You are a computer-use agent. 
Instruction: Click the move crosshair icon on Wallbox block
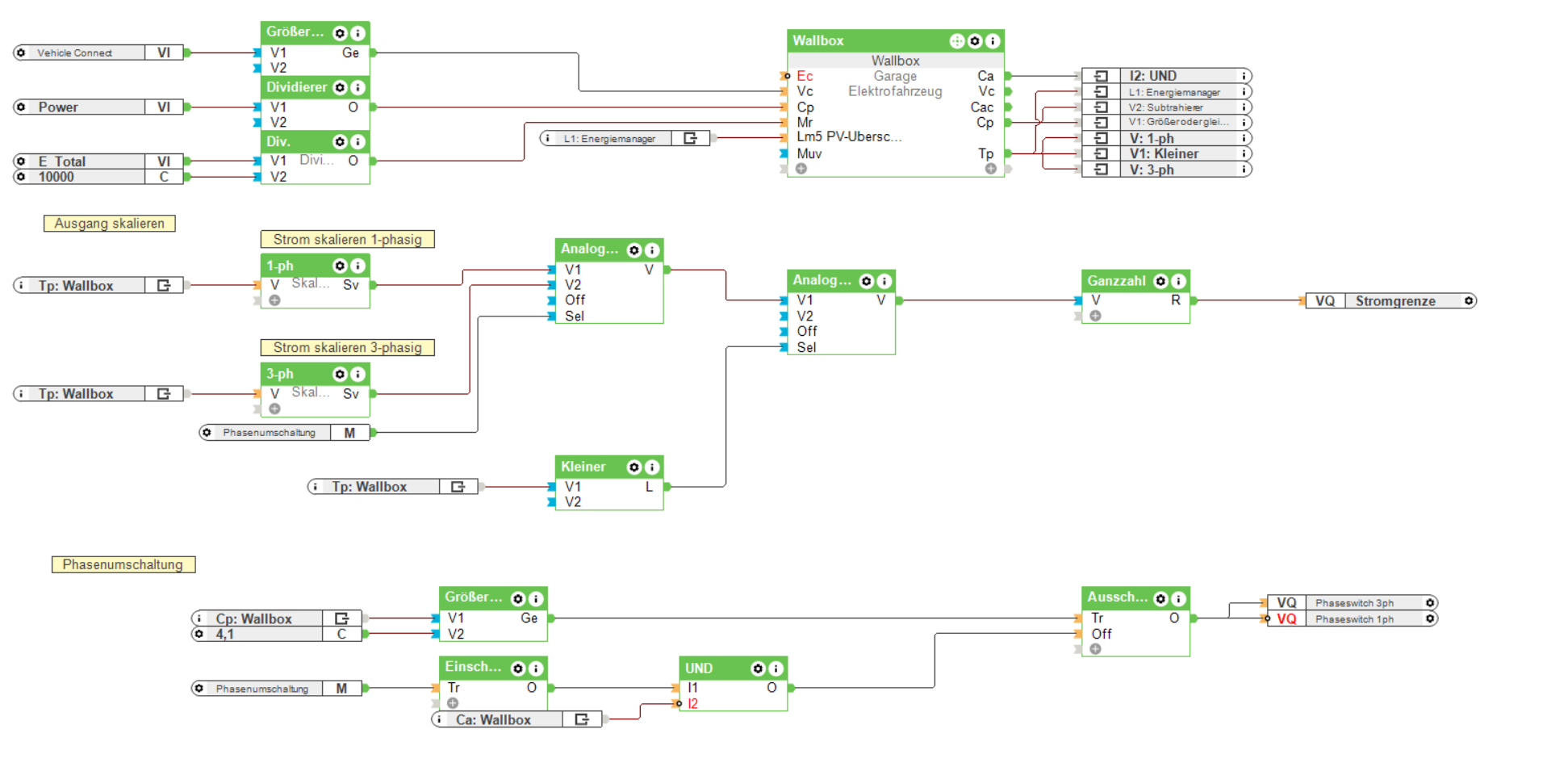(x=957, y=40)
